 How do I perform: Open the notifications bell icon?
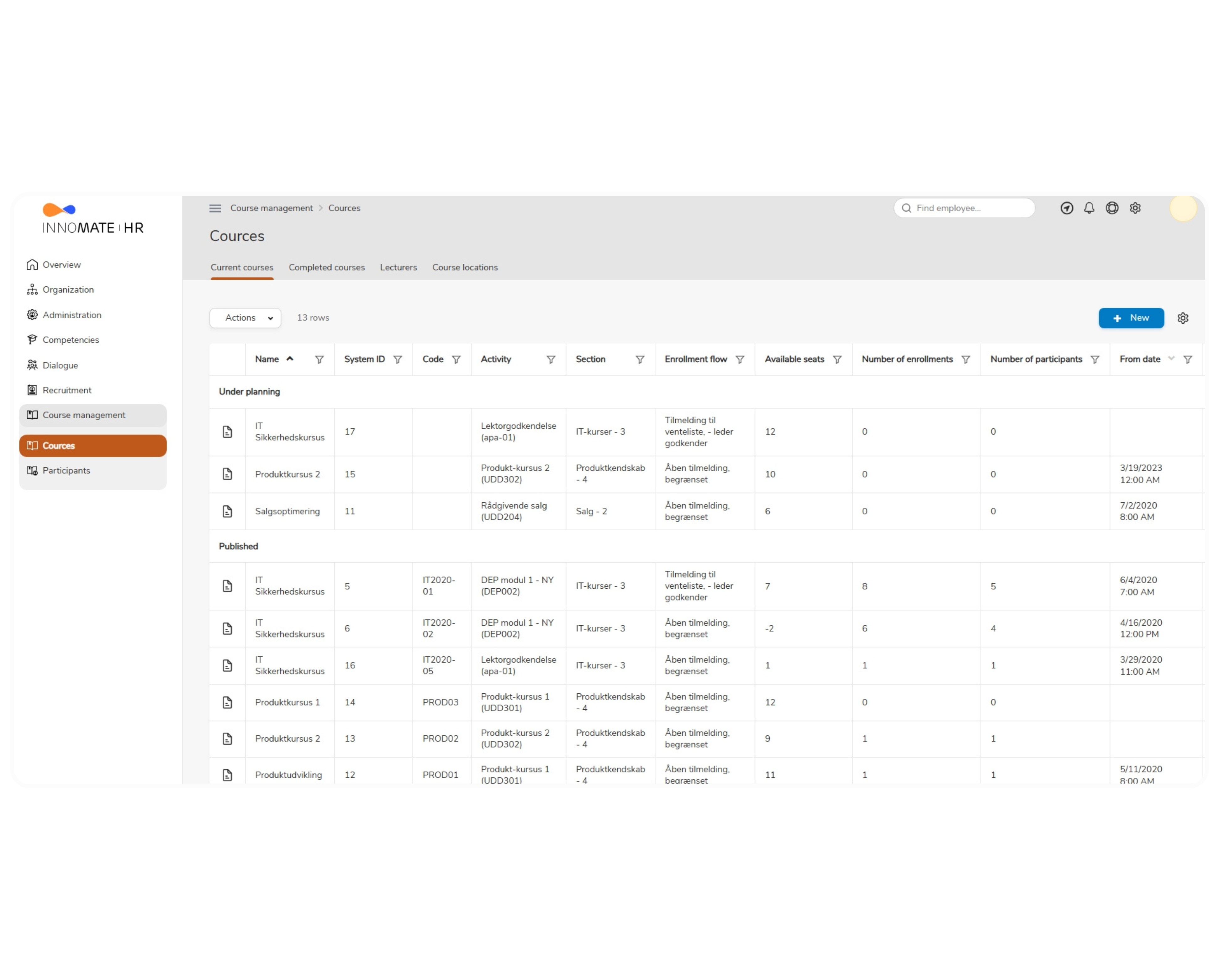(1089, 208)
